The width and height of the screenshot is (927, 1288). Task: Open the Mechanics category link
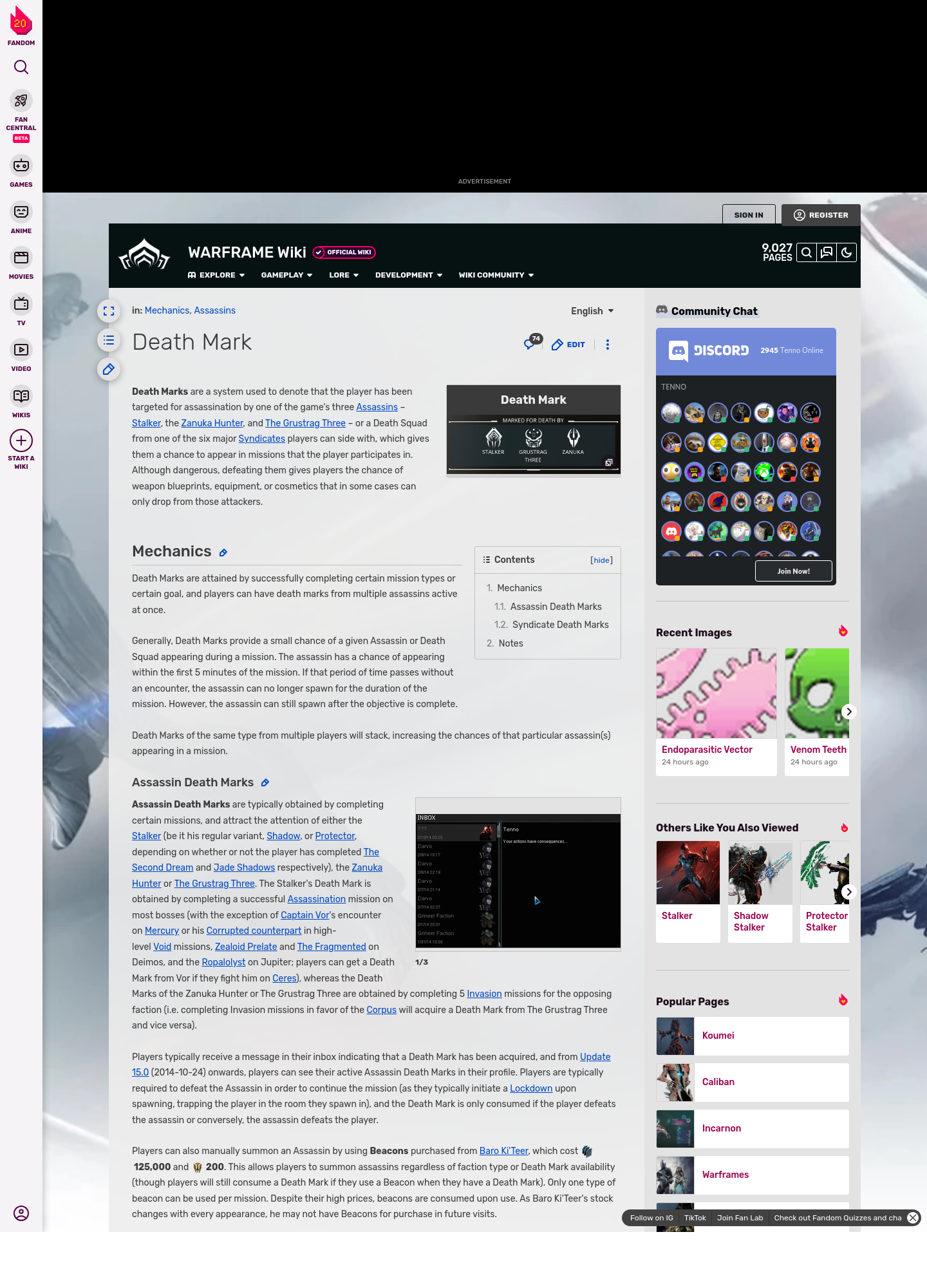pyautogui.click(x=167, y=310)
